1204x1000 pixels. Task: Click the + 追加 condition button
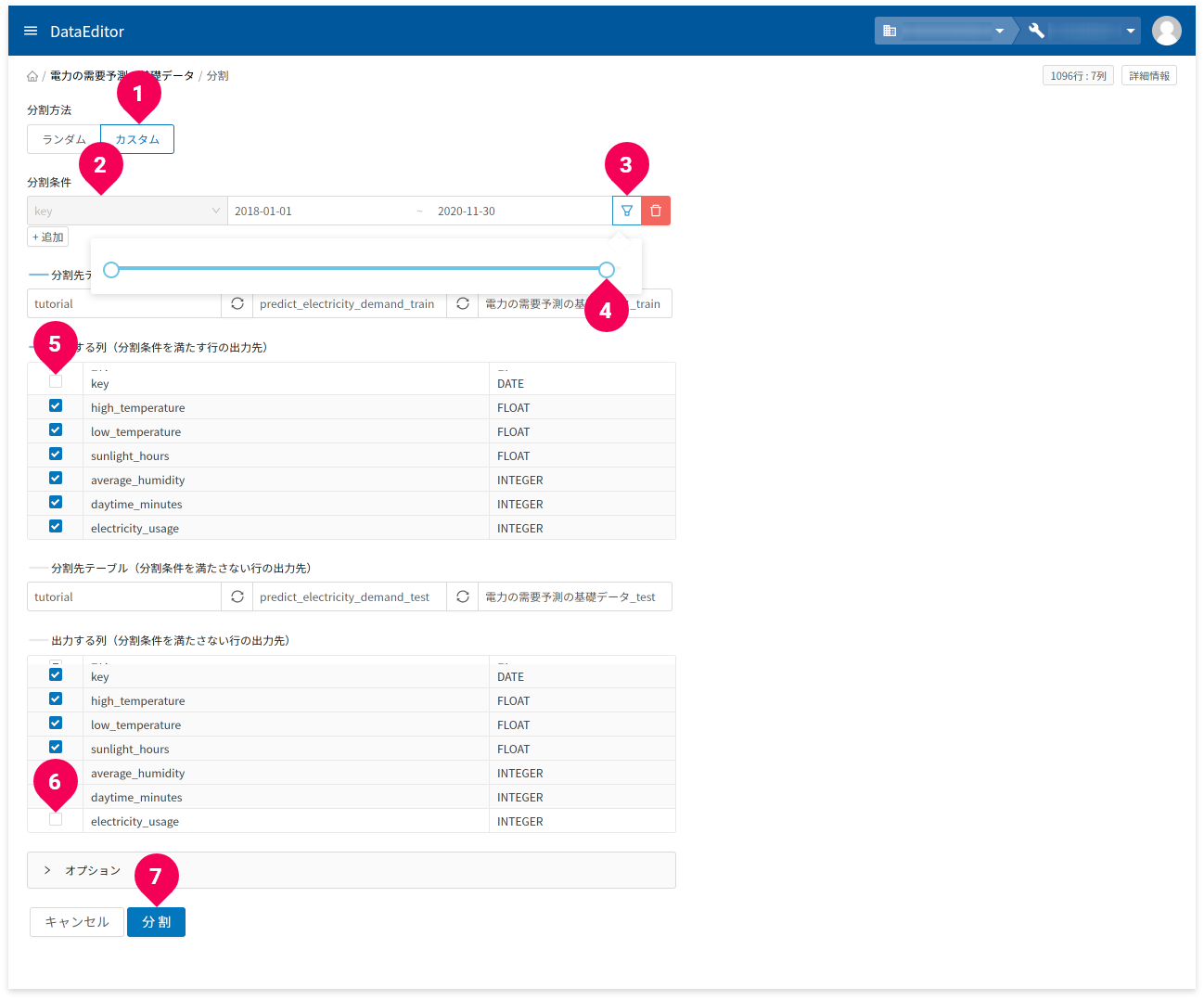point(48,237)
